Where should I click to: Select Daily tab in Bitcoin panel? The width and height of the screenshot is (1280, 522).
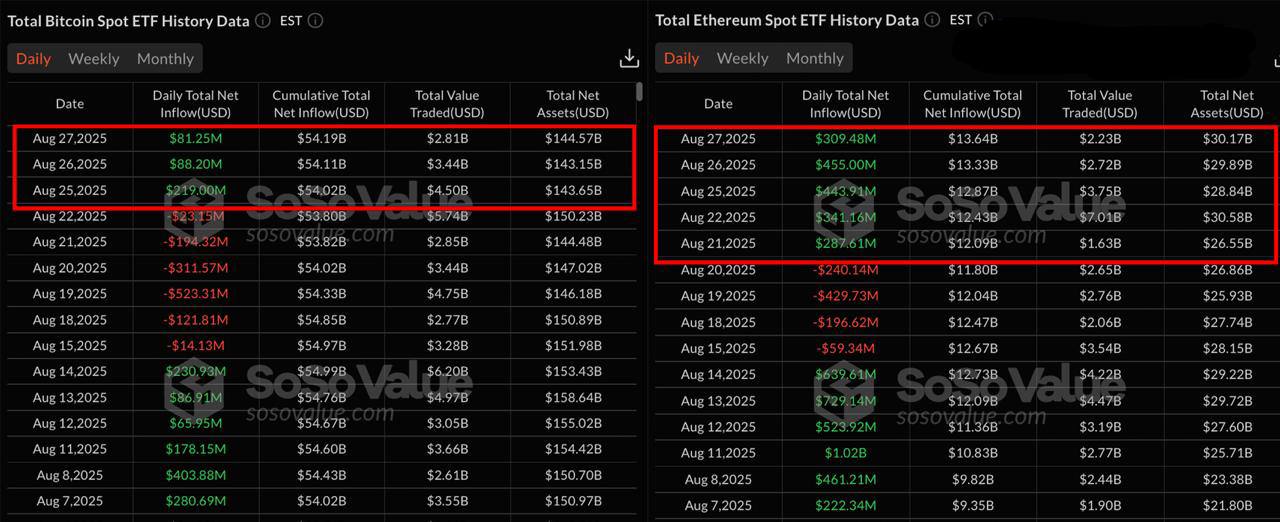point(33,59)
